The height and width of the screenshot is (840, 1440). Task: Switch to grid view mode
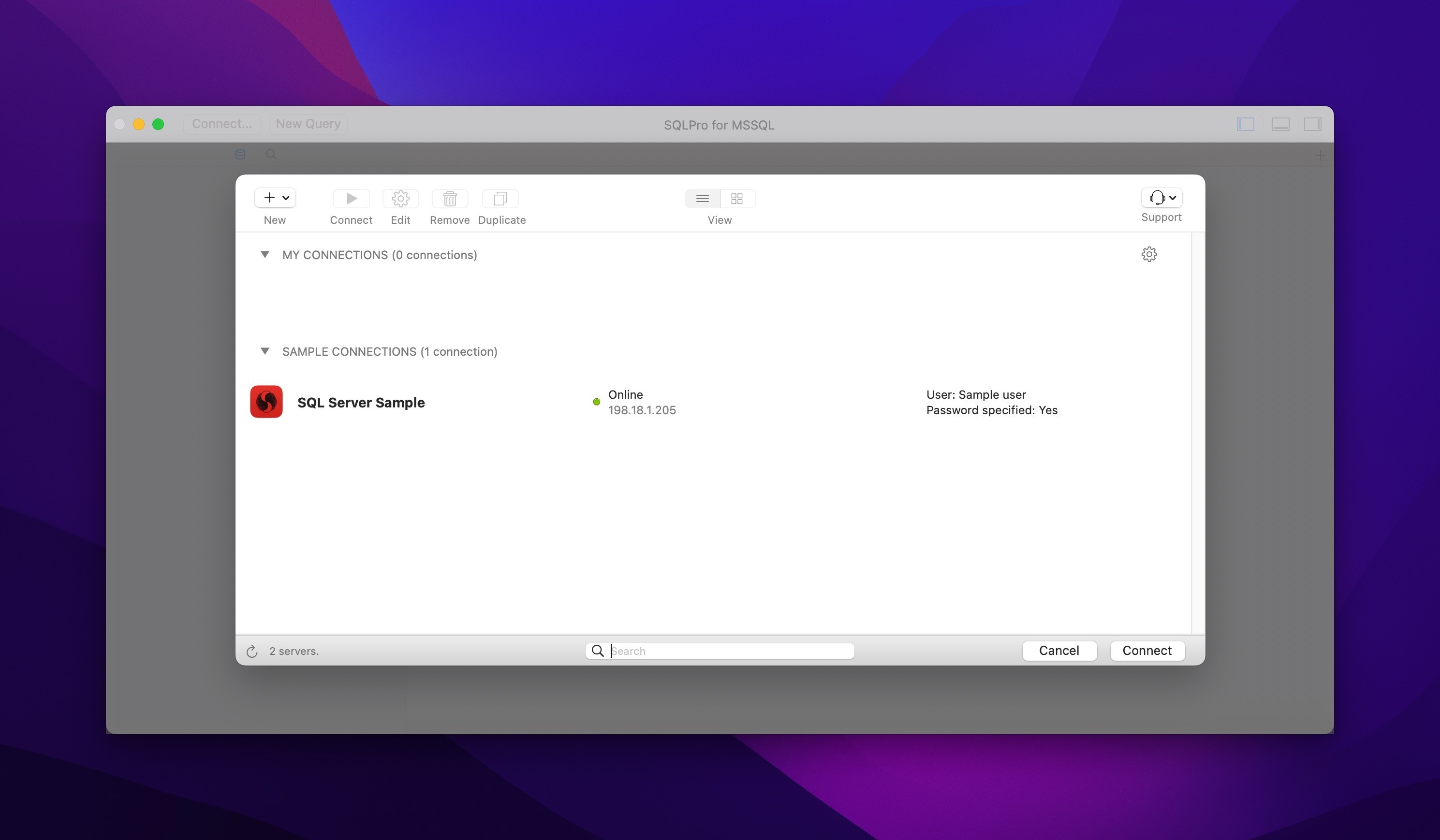coord(736,198)
